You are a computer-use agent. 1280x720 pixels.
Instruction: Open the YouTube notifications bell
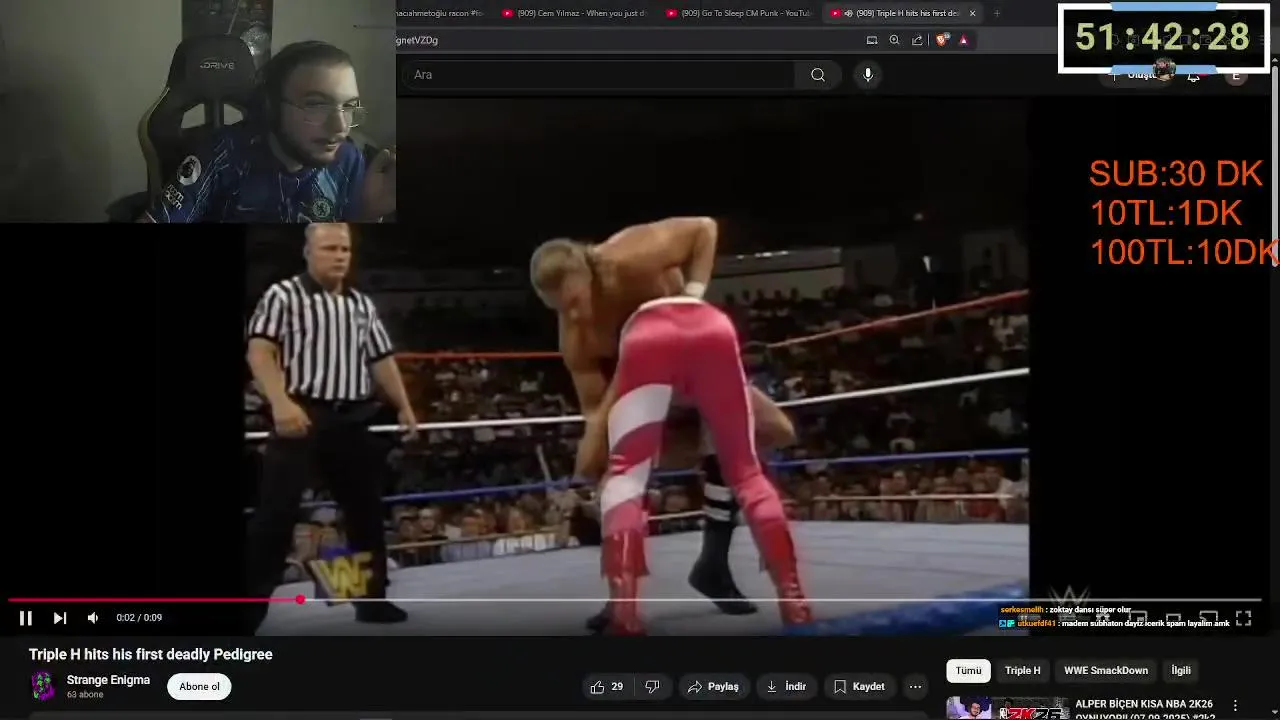1193,76
